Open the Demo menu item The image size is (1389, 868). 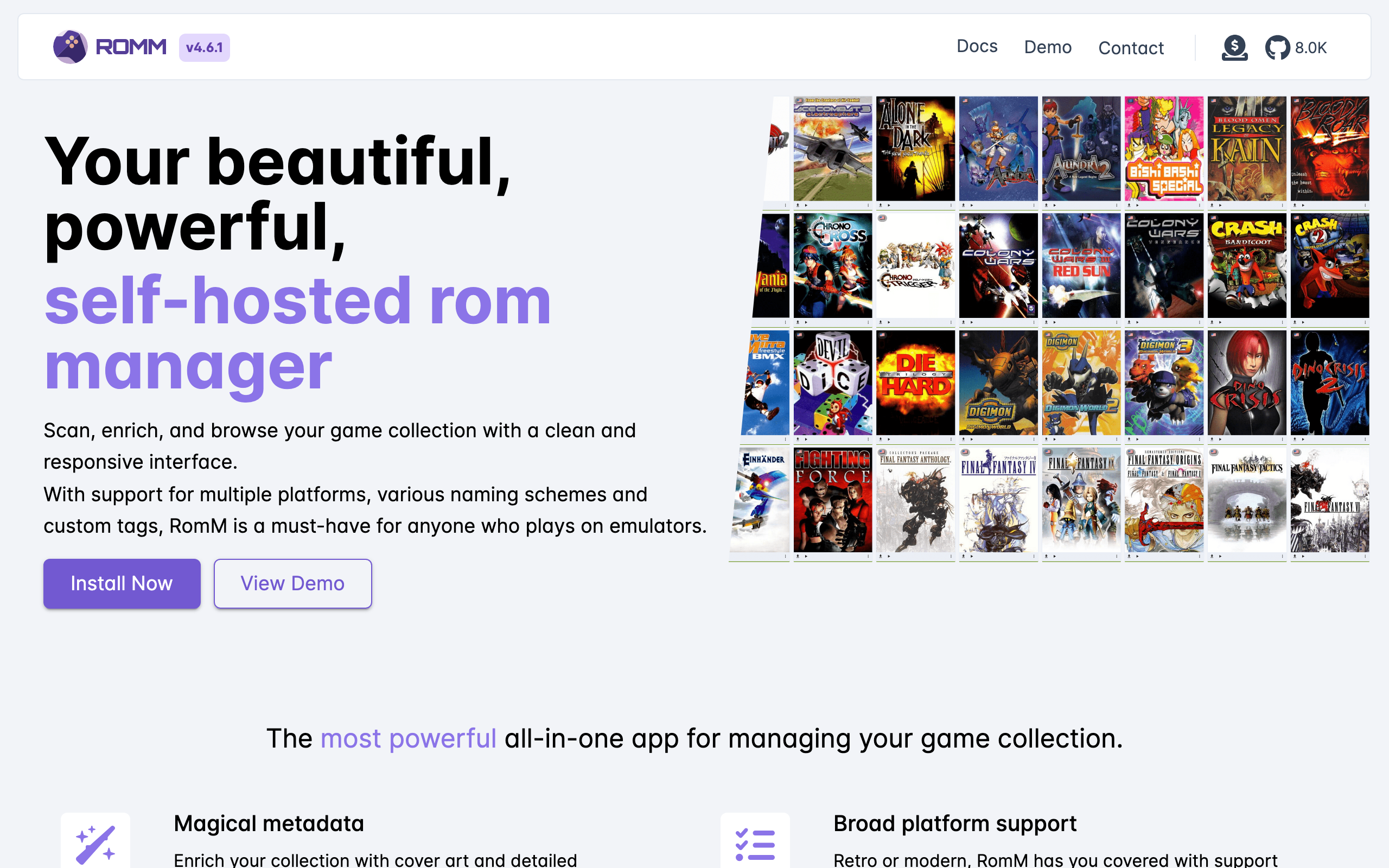tap(1048, 47)
